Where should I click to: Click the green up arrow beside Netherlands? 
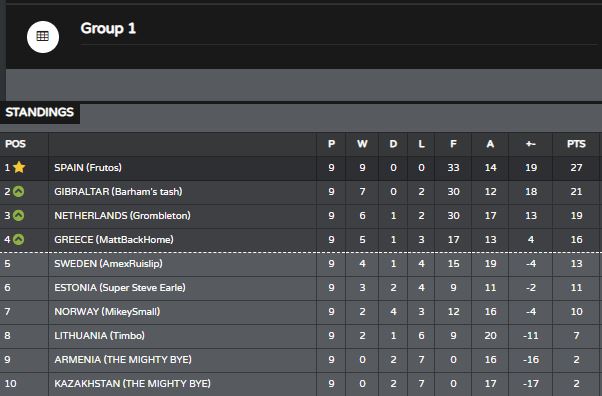click(x=18, y=215)
